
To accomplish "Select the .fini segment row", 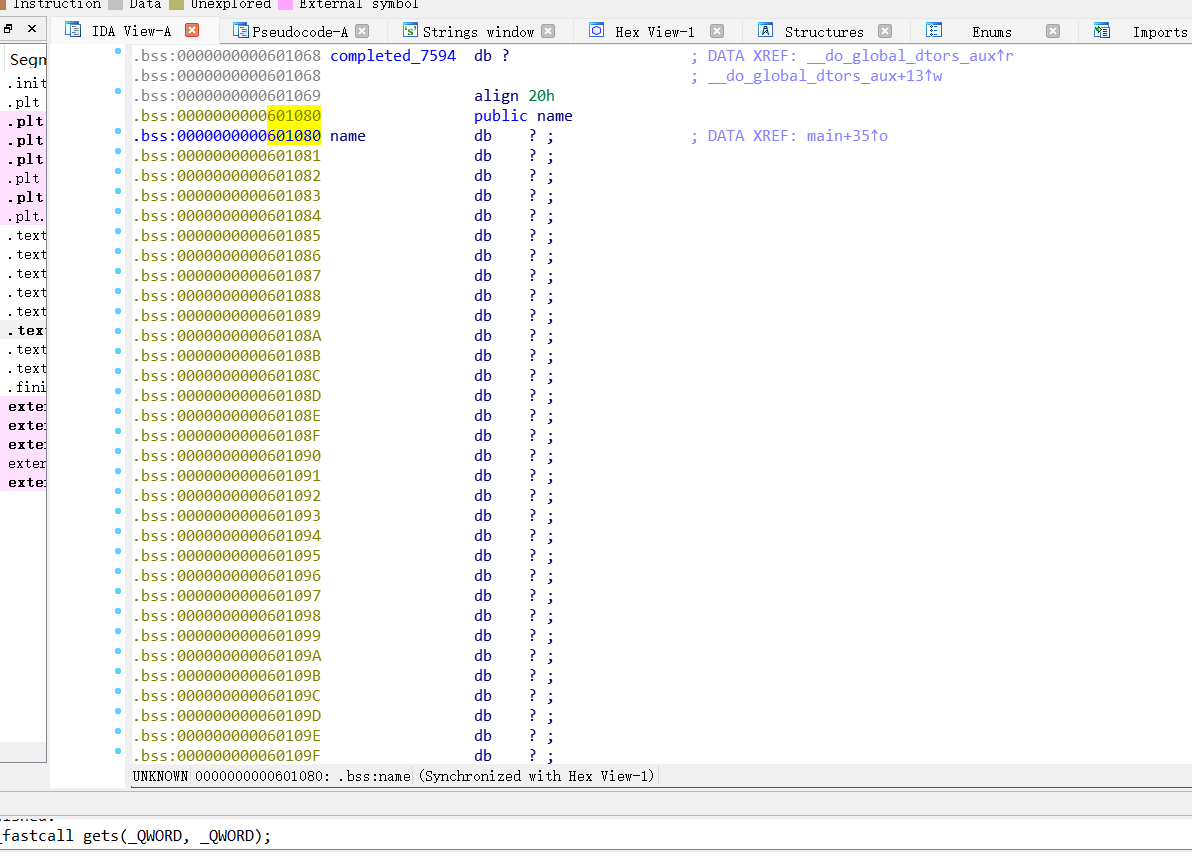I will [x=24, y=387].
